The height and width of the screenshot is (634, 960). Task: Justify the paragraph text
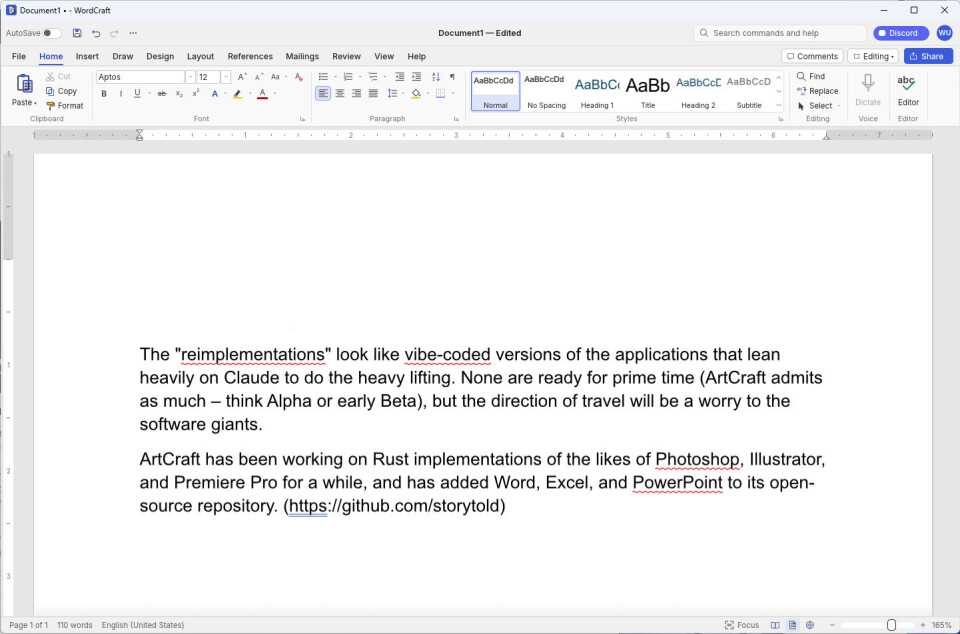point(373,94)
